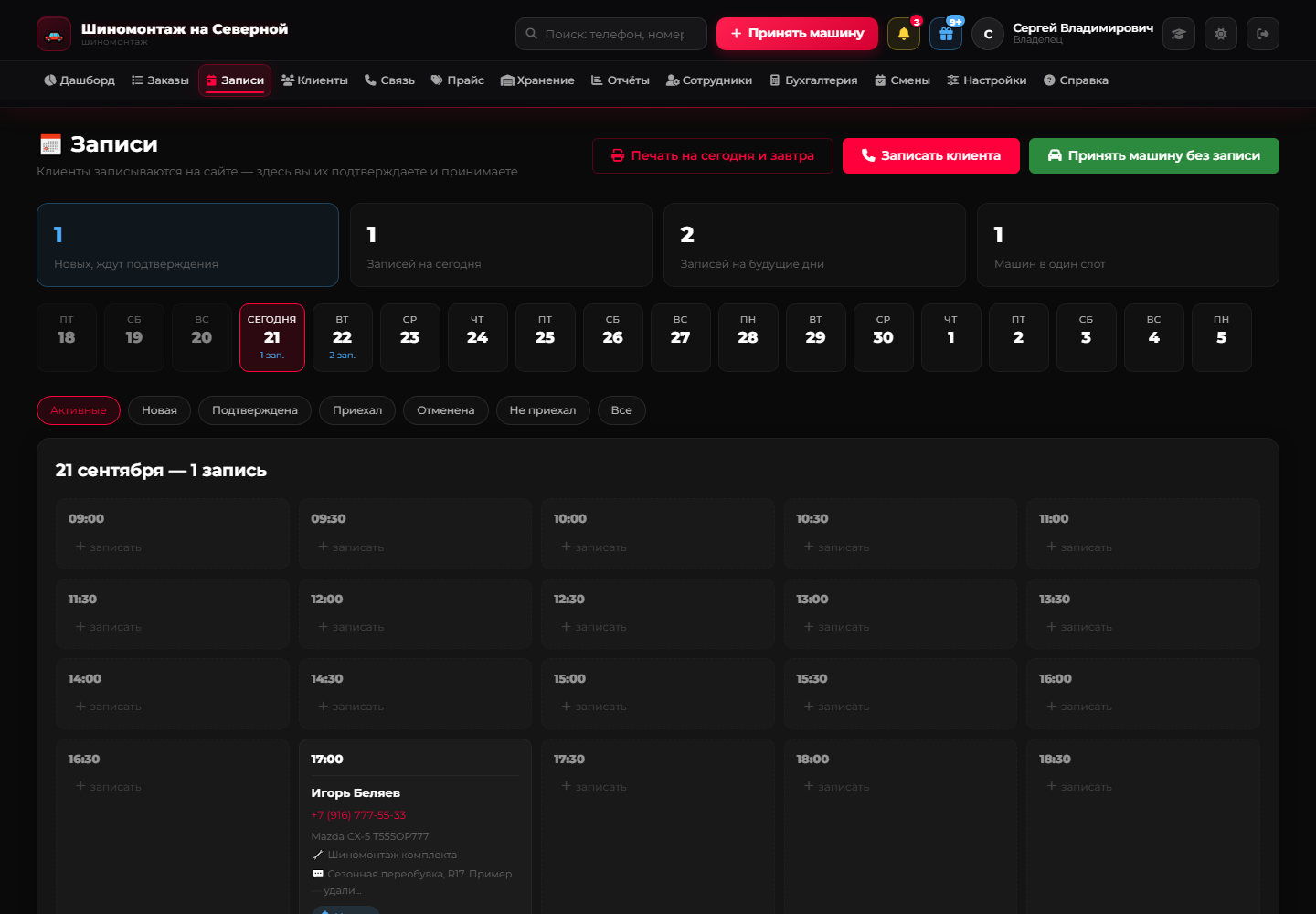Filter records by Подтверждена status
Viewport: 1316px width, 914px height.
[255, 410]
